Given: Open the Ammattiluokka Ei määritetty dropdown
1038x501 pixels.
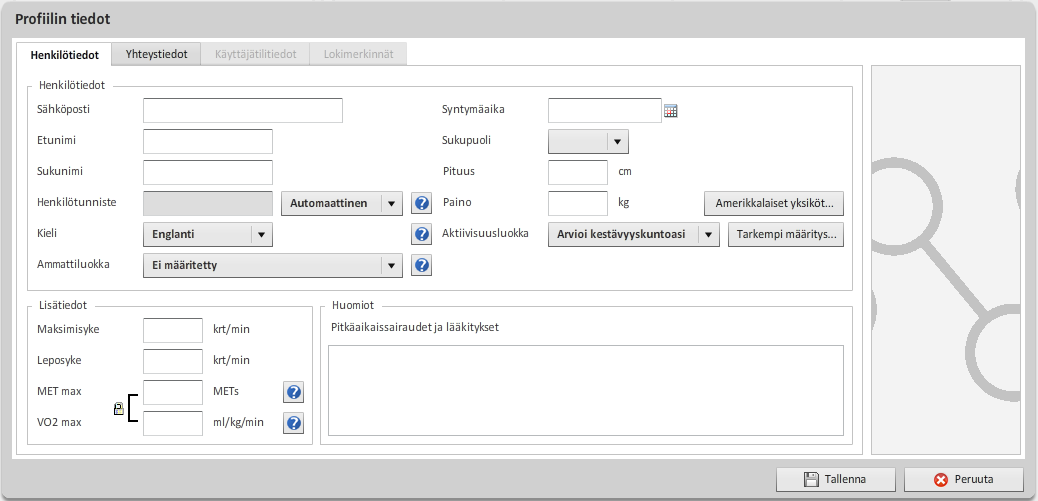Looking at the screenshot, I should point(273,265).
